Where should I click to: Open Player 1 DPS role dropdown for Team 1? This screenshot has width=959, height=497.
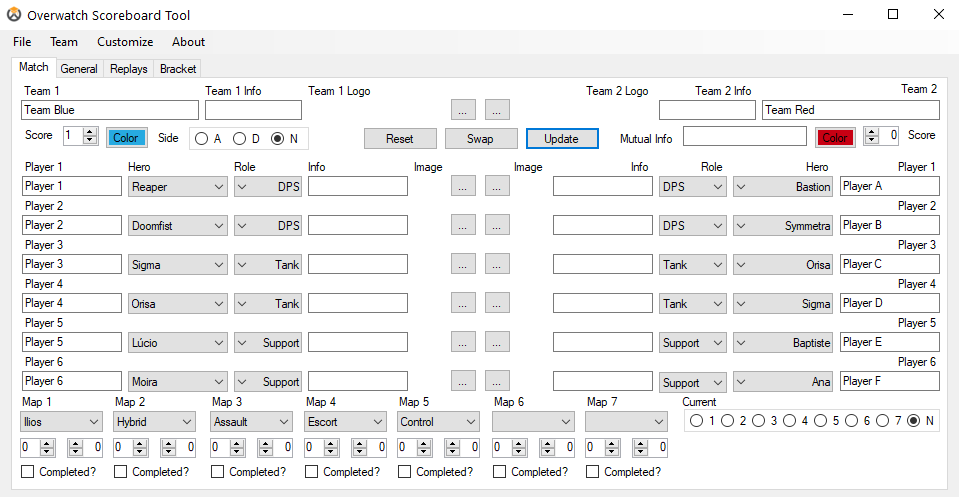(x=268, y=187)
